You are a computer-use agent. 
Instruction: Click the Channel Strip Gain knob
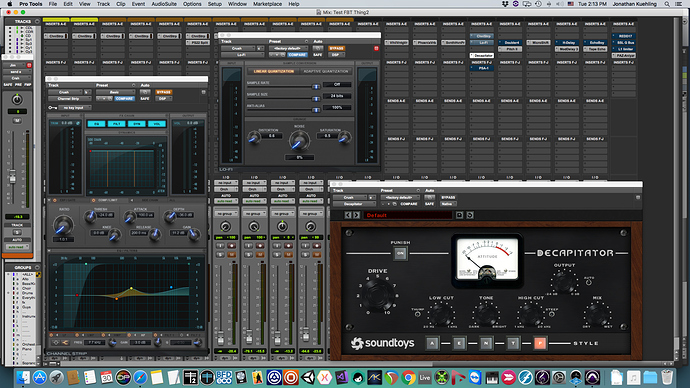coord(194,235)
